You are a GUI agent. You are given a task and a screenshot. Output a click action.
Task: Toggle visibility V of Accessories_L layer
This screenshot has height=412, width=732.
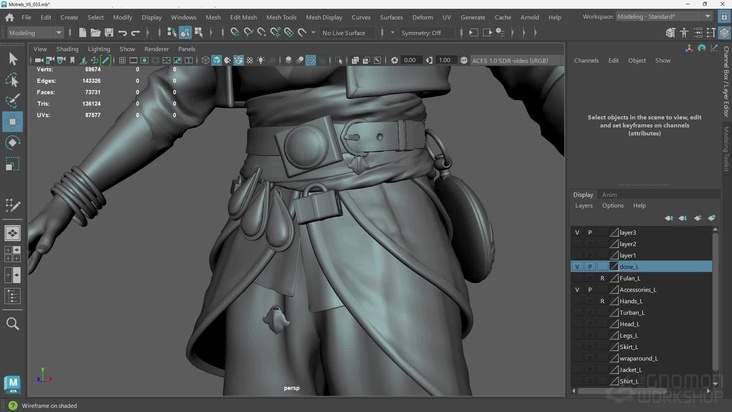coord(577,290)
